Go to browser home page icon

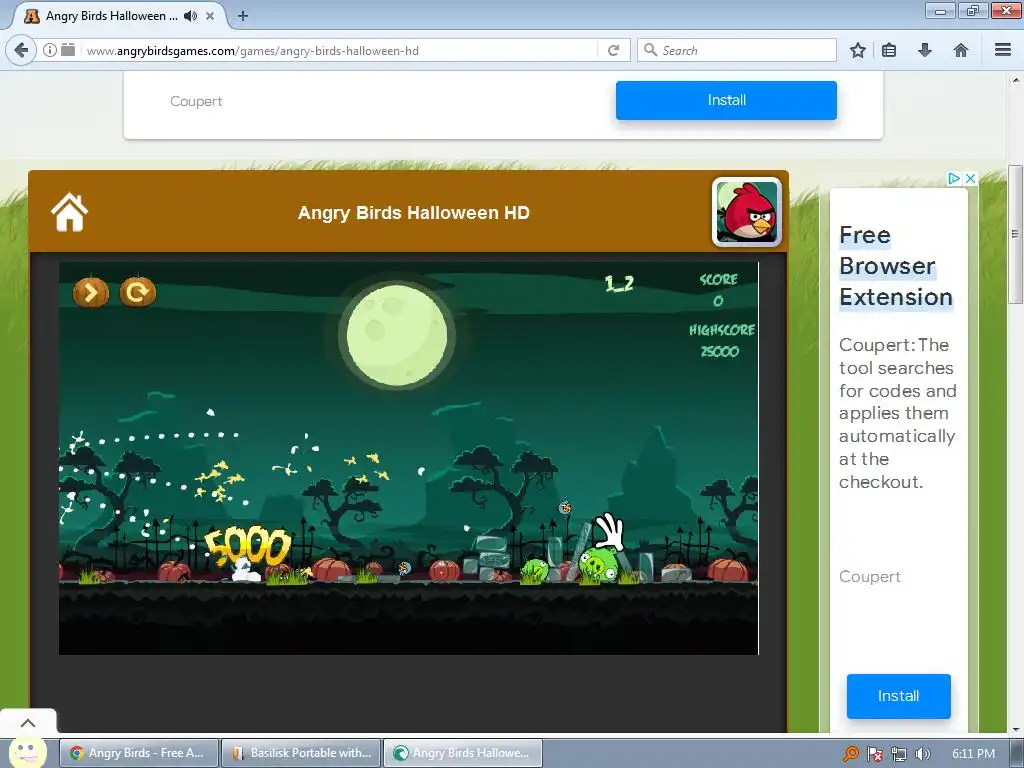pos(961,50)
